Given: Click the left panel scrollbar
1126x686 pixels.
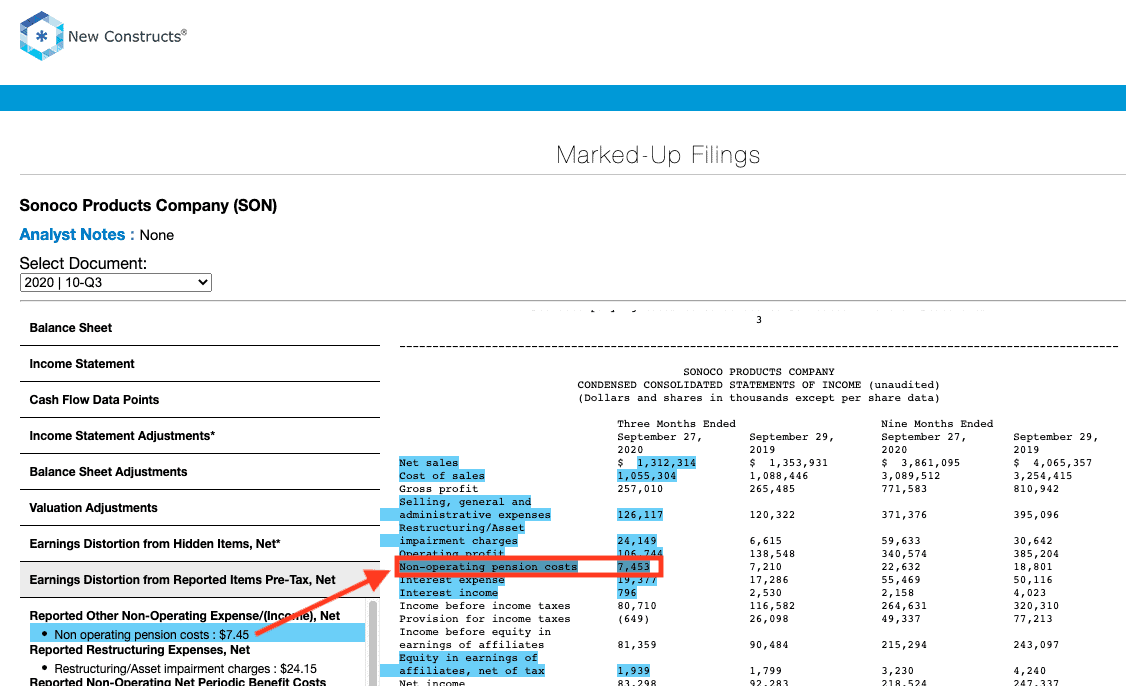Looking at the screenshot, I should [373, 643].
